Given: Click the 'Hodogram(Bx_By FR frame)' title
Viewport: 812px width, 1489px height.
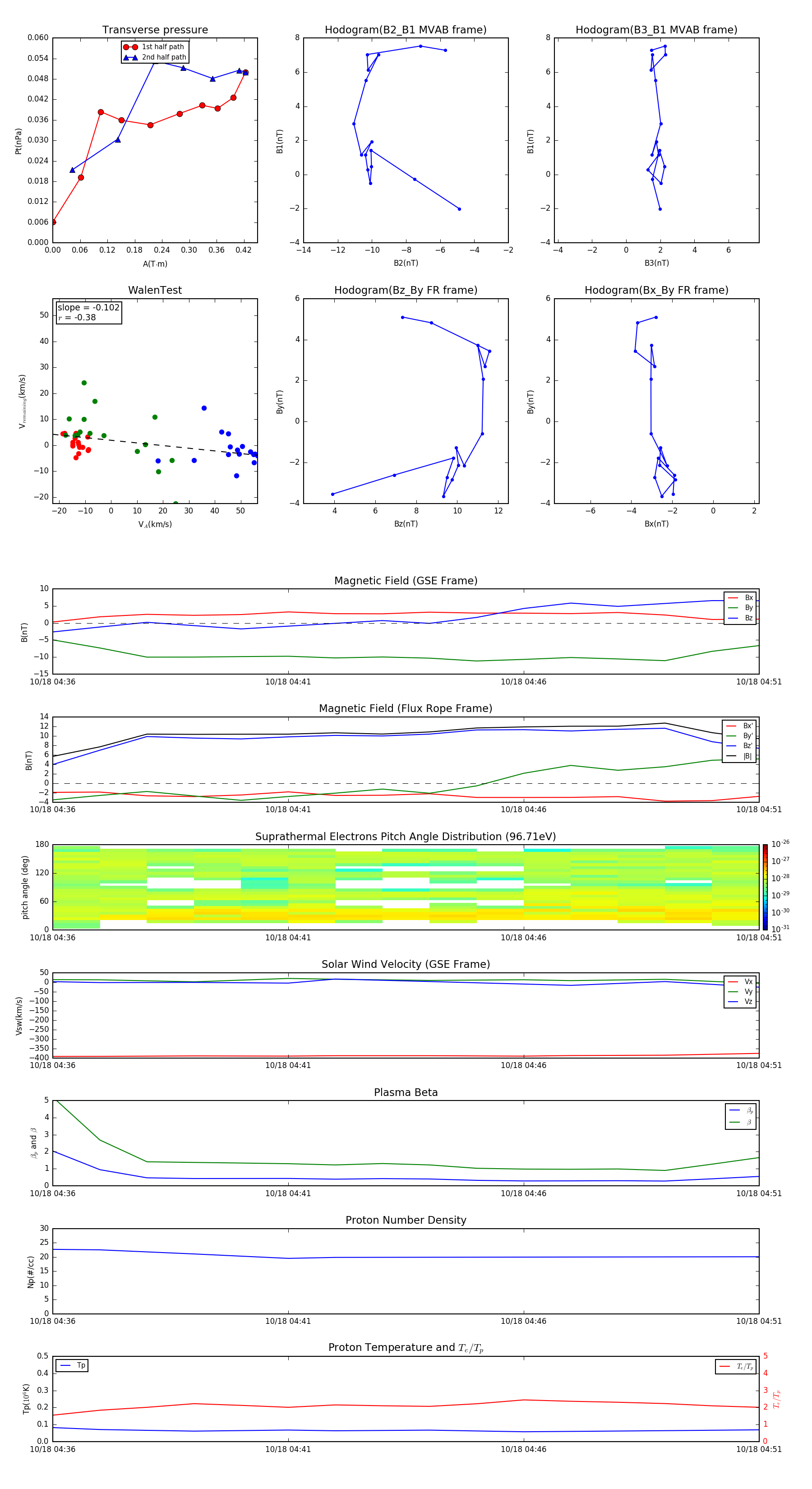Looking at the screenshot, I should click(x=656, y=290).
